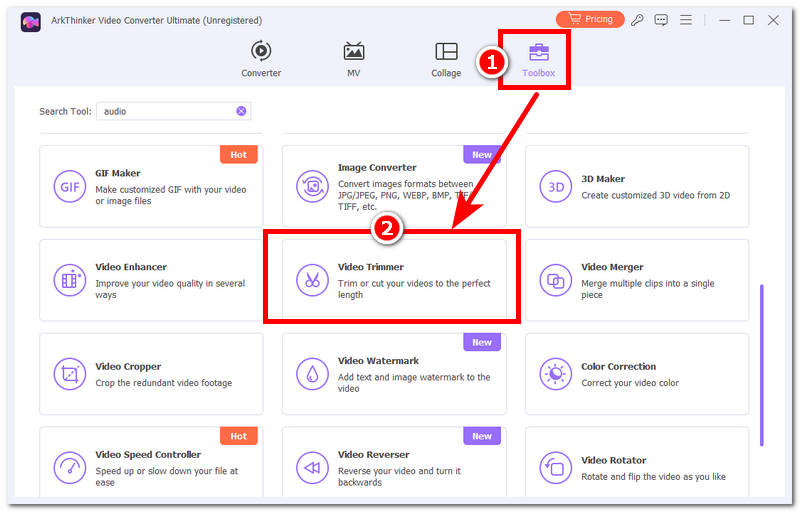Click the Pricing button
The image size is (800, 512).
click(590, 19)
